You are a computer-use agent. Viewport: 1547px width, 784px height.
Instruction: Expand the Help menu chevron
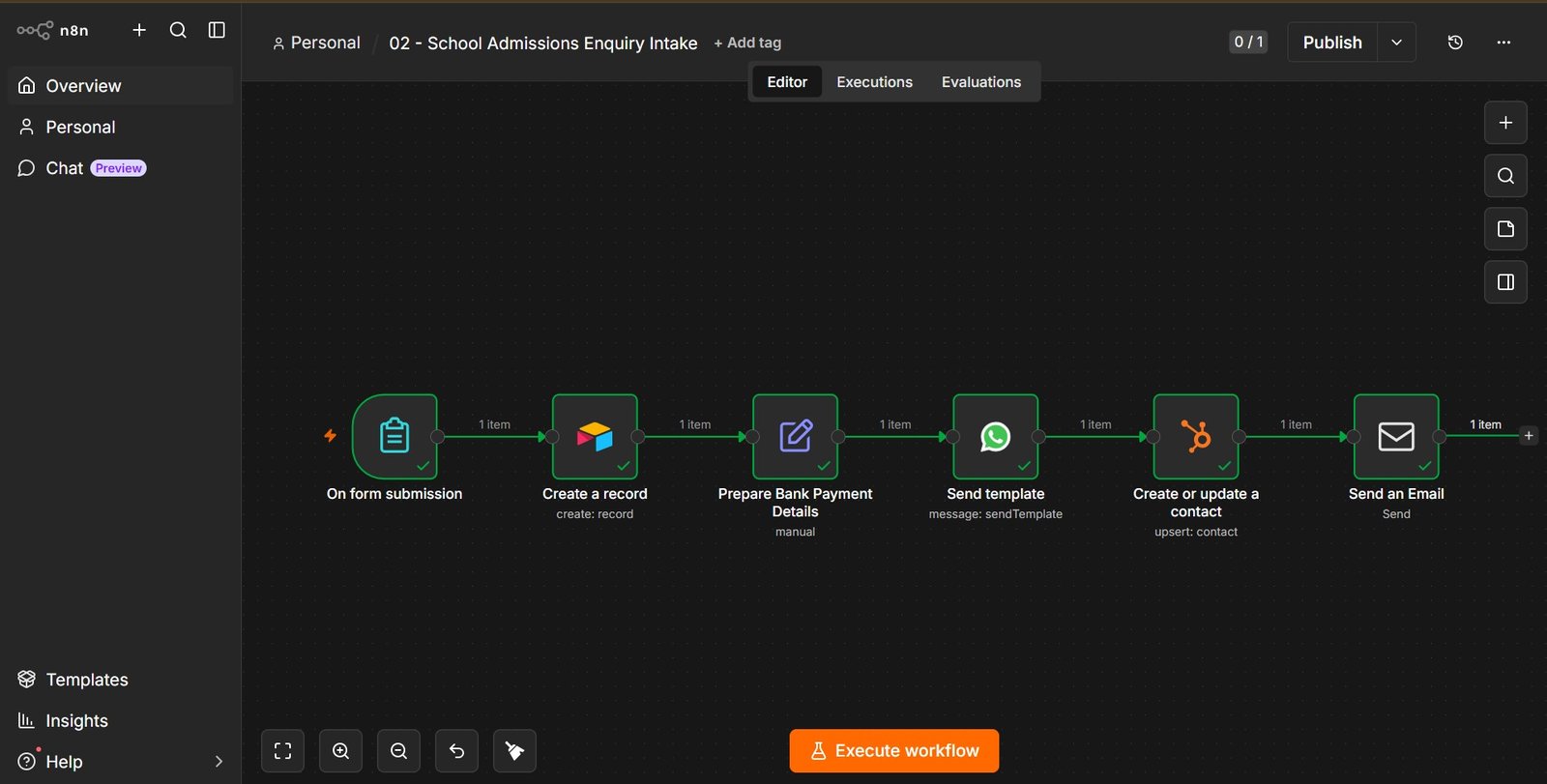[219, 762]
